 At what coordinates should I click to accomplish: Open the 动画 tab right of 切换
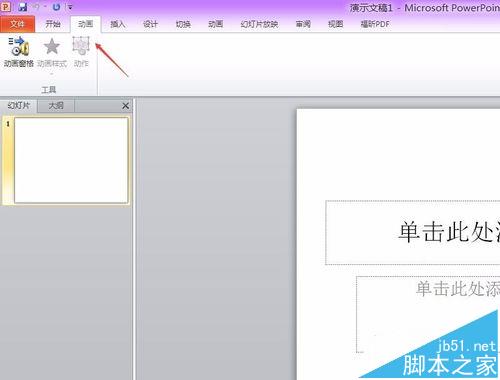(x=216, y=24)
